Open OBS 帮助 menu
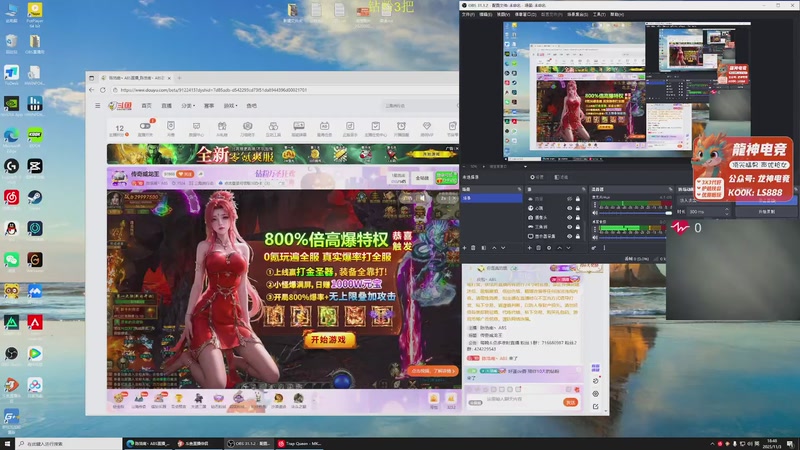800x450 pixels. (616, 14)
